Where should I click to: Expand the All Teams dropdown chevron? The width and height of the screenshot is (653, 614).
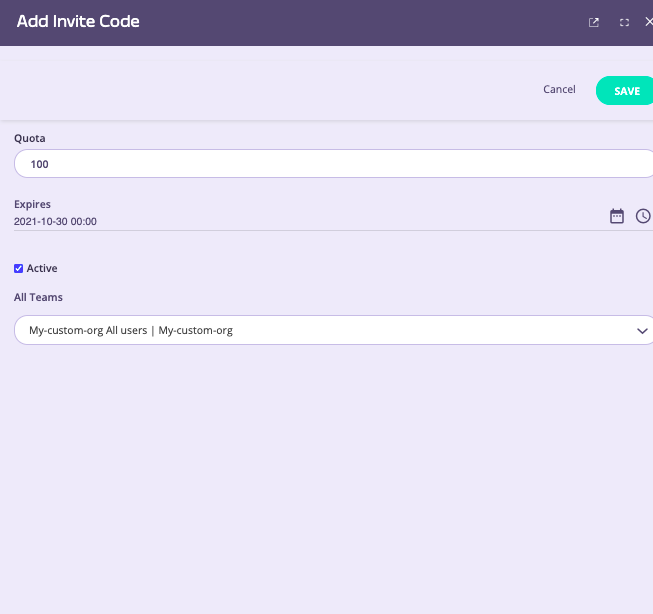click(x=642, y=330)
